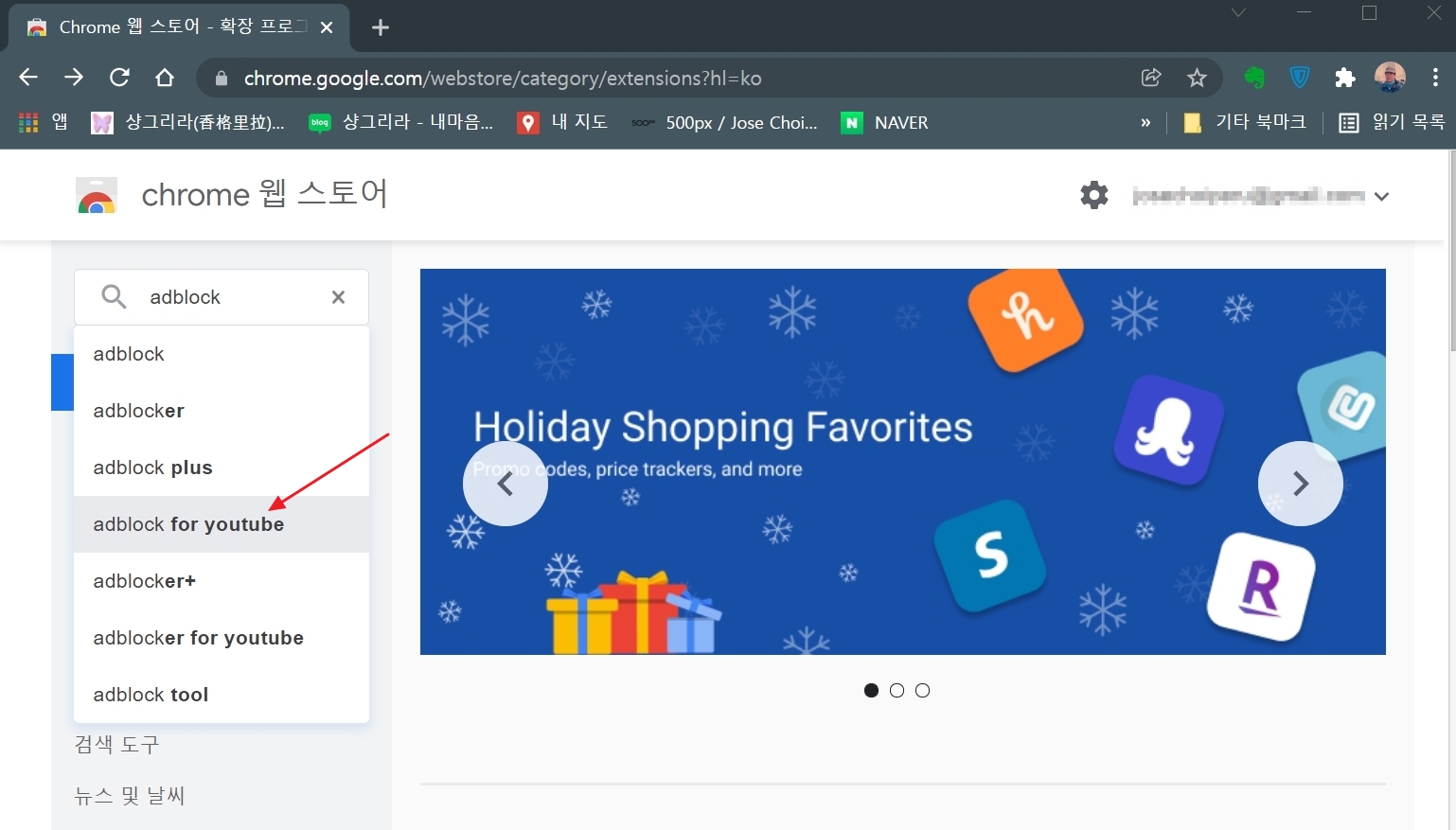Select the first carousel dot
The height and width of the screenshot is (830, 1456).
coord(871,691)
